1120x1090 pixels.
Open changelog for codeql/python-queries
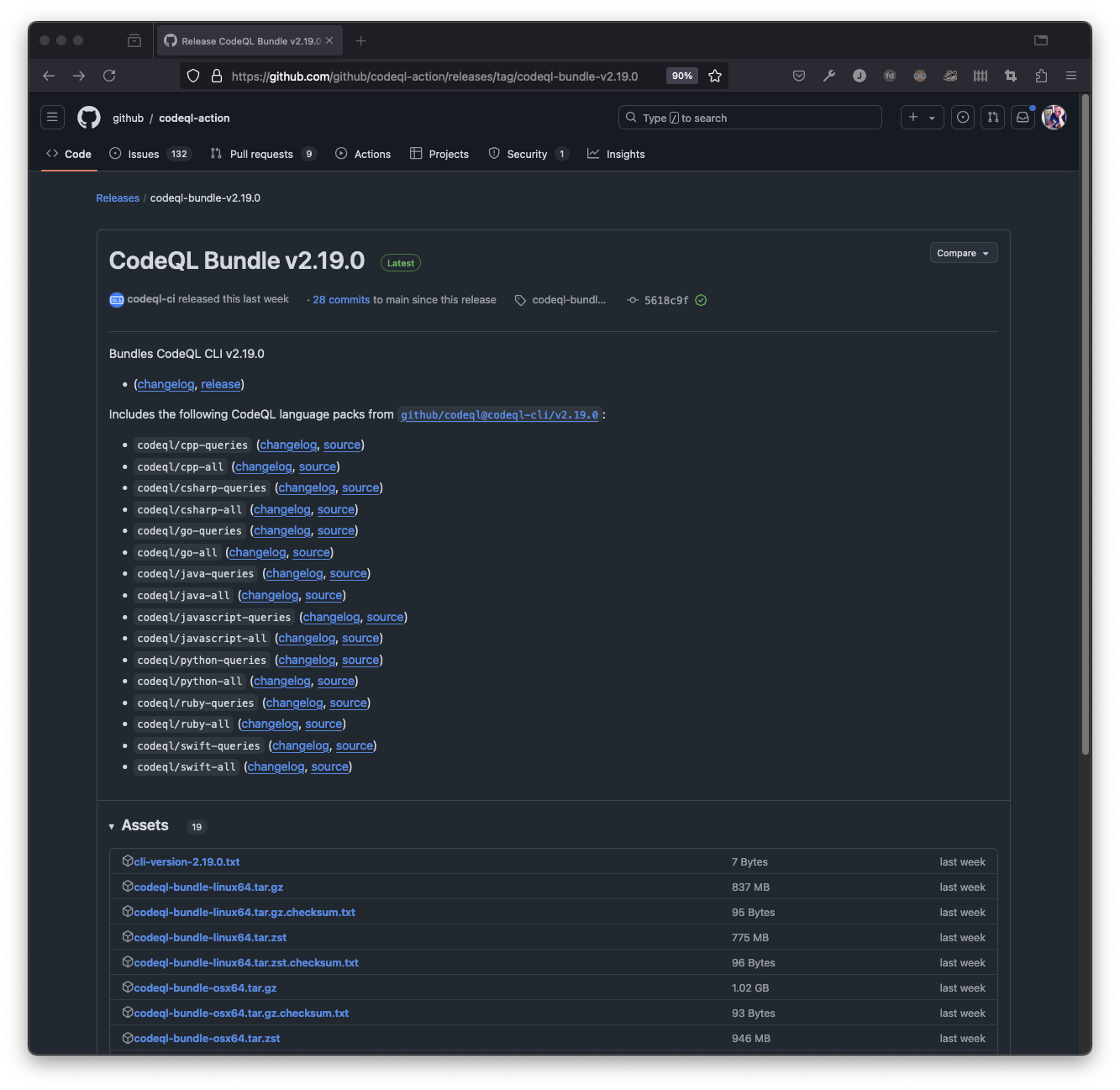(307, 660)
